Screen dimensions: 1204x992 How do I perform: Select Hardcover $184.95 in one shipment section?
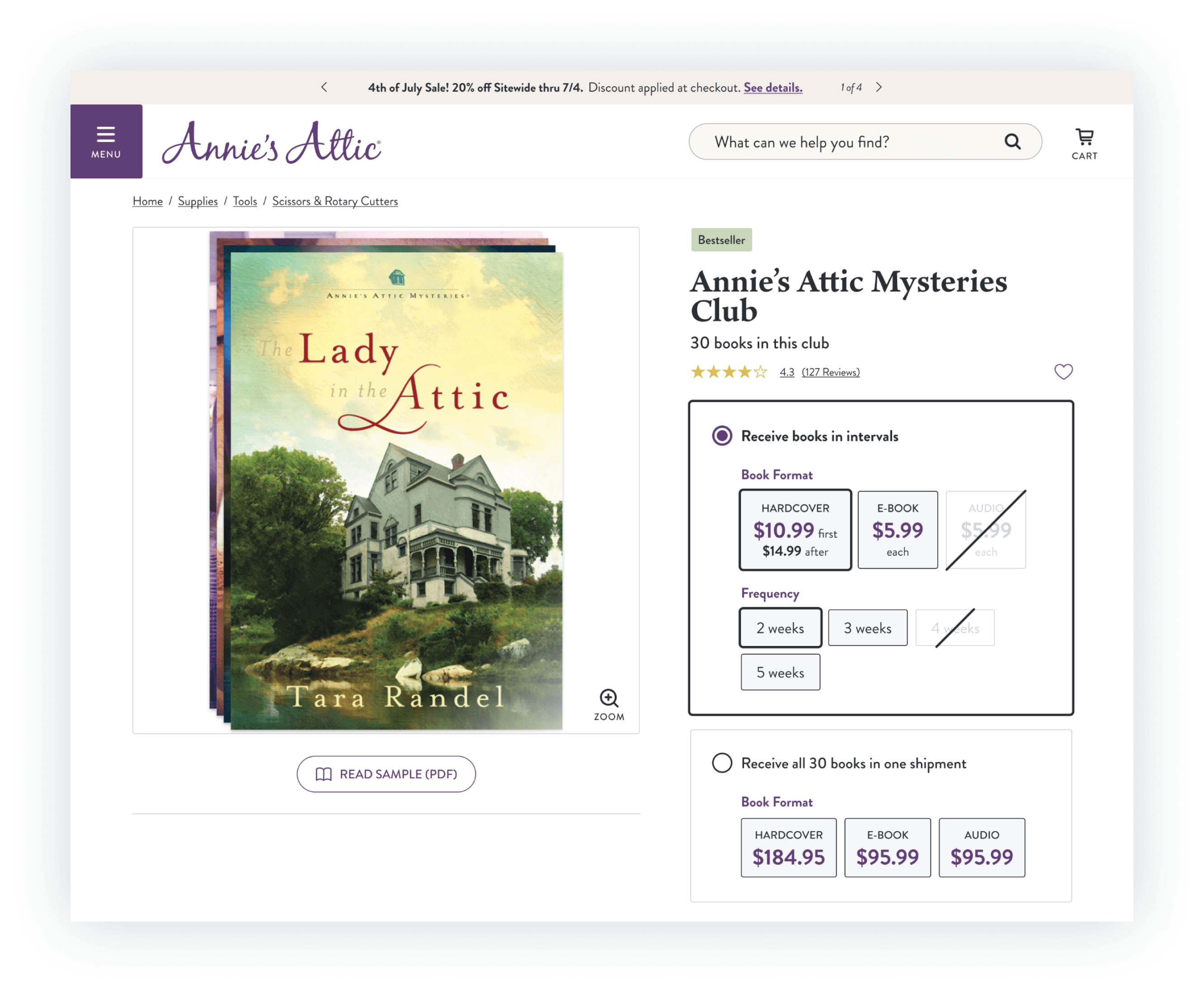point(788,847)
